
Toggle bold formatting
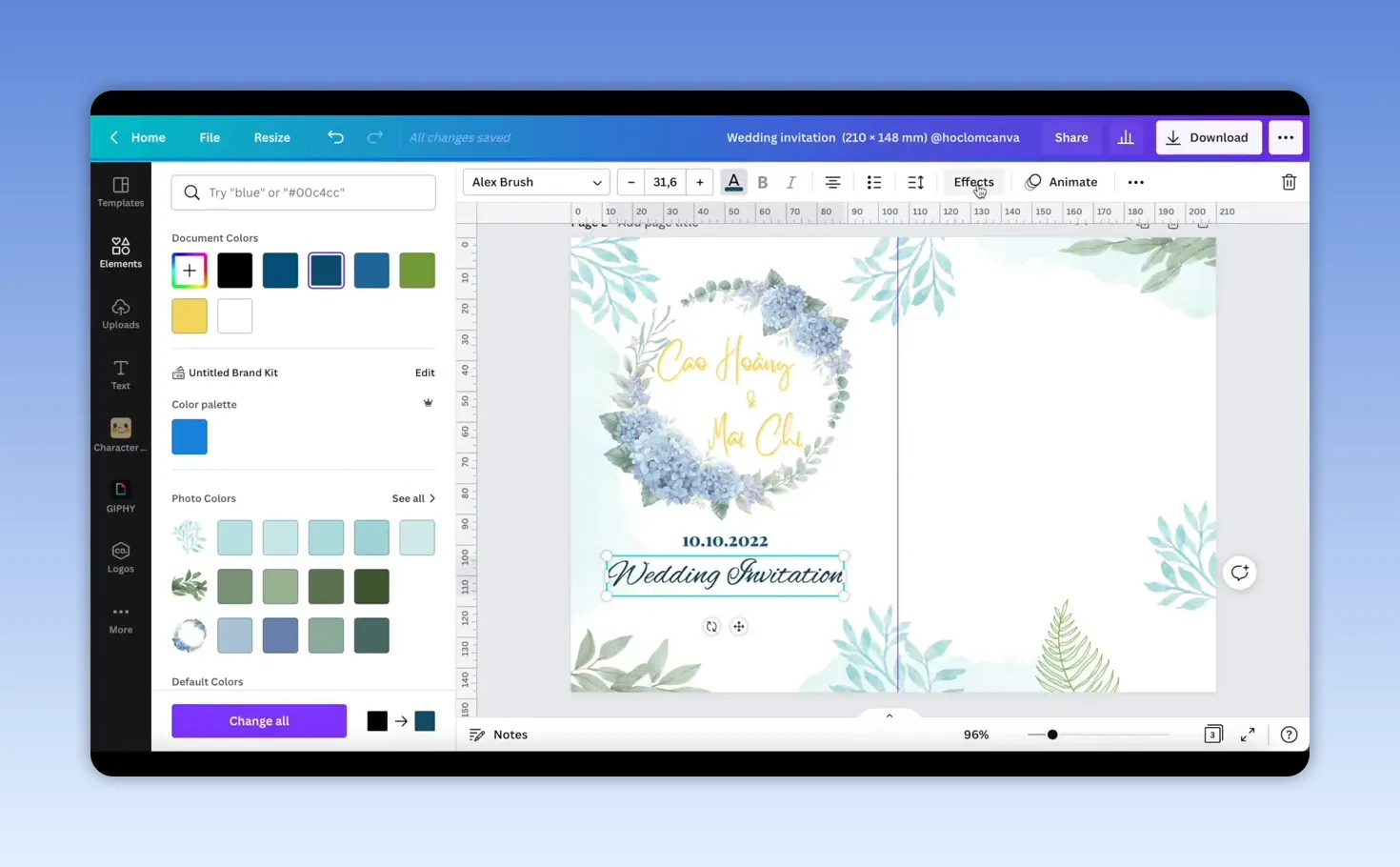(x=763, y=182)
